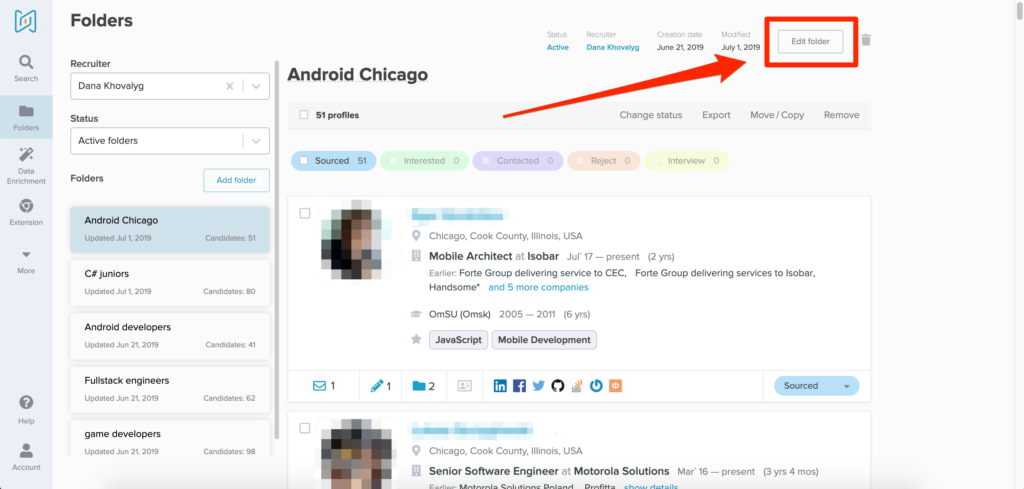Open the Status Active folders dropdown

click(x=170, y=140)
